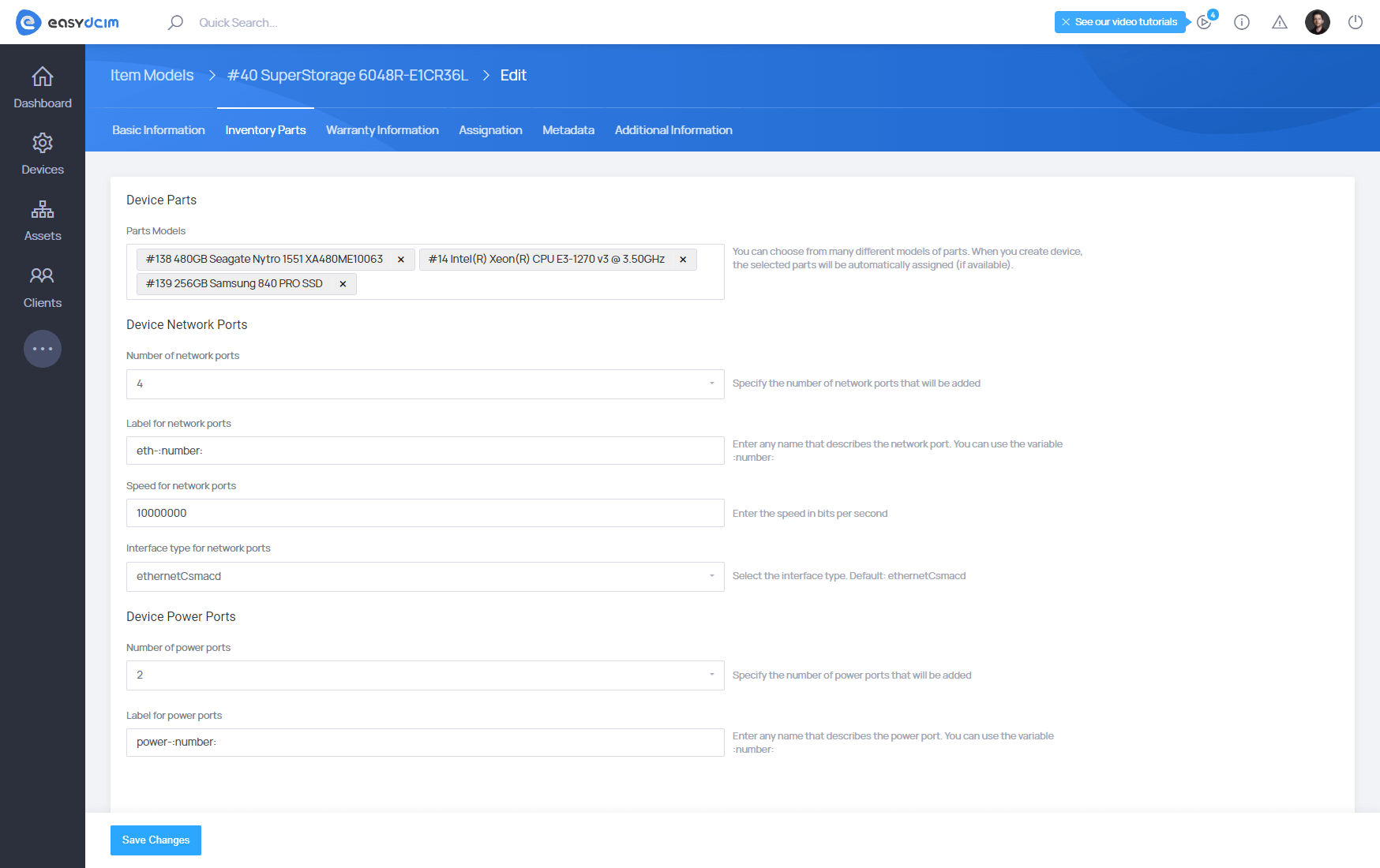Expand more sidebar options (three dots)
The width and height of the screenshot is (1380, 868).
pyautogui.click(x=43, y=349)
